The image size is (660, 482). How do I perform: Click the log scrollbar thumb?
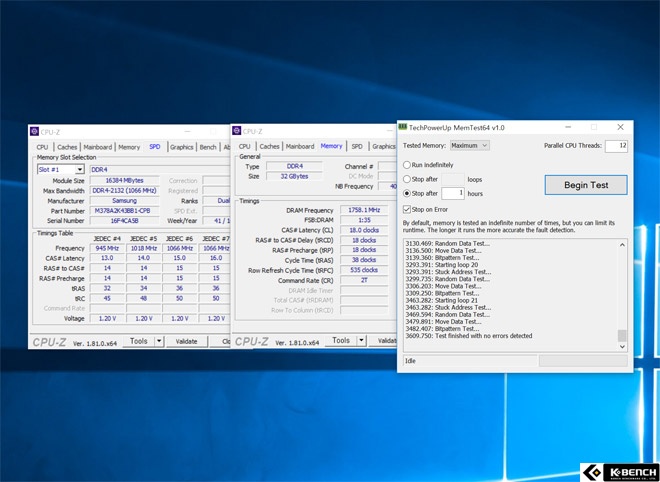pos(622,336)
